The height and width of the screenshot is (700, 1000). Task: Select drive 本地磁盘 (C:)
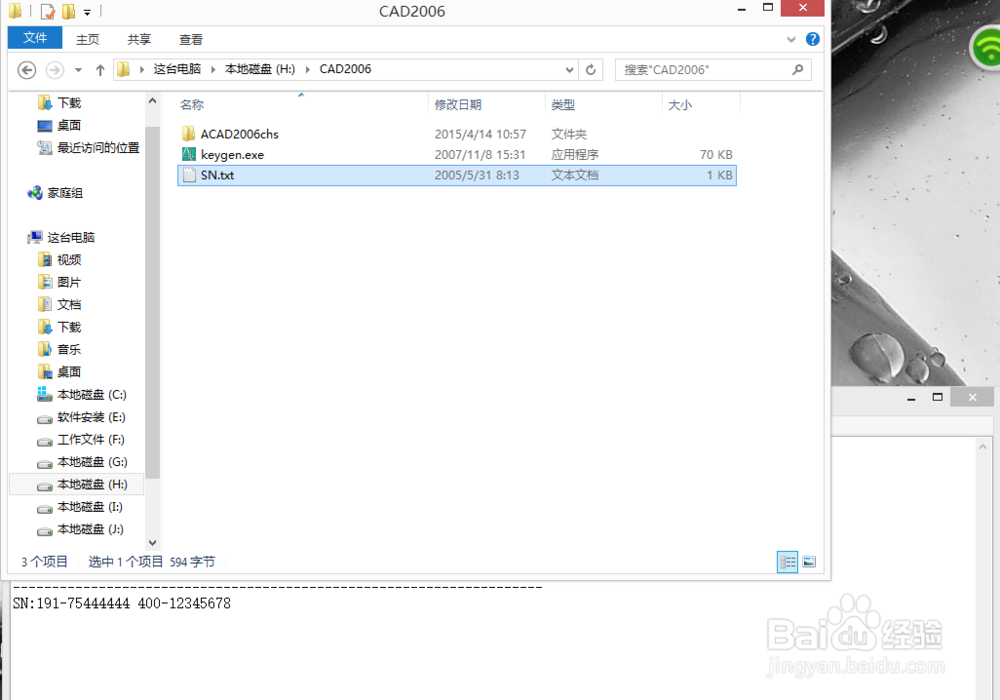tap(91, 395)
